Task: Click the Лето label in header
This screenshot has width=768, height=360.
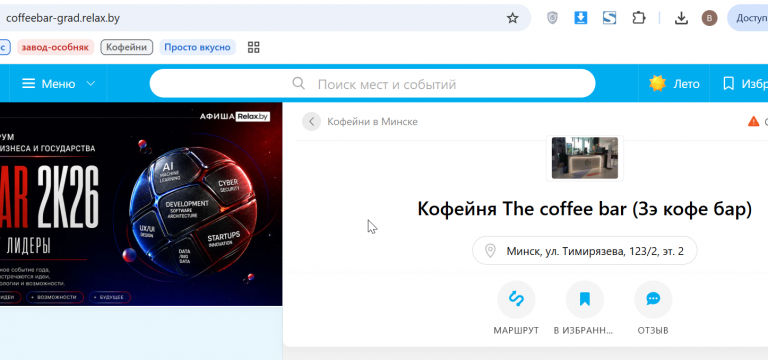Action: point(686,84)
